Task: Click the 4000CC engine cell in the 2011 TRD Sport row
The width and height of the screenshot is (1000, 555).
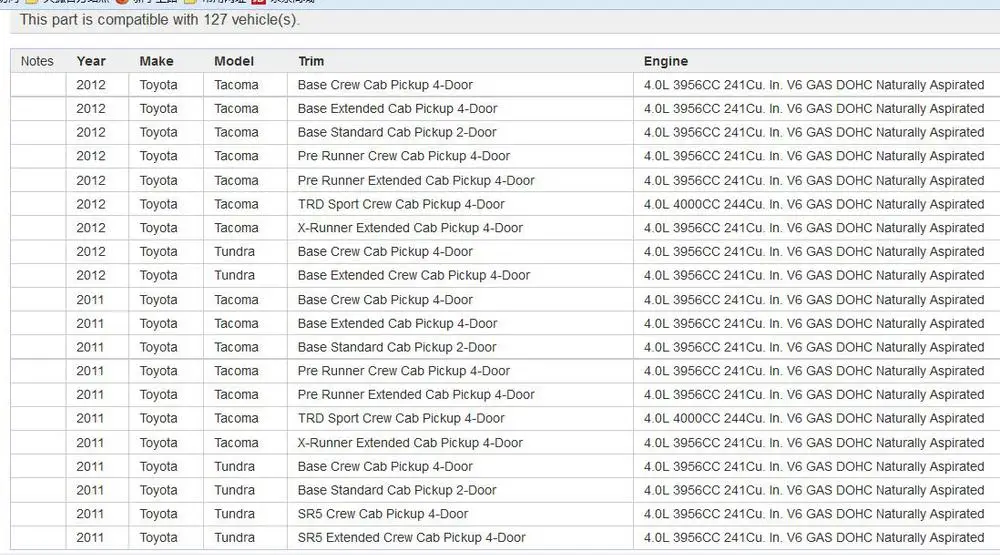Action: [x=814, y=418]
